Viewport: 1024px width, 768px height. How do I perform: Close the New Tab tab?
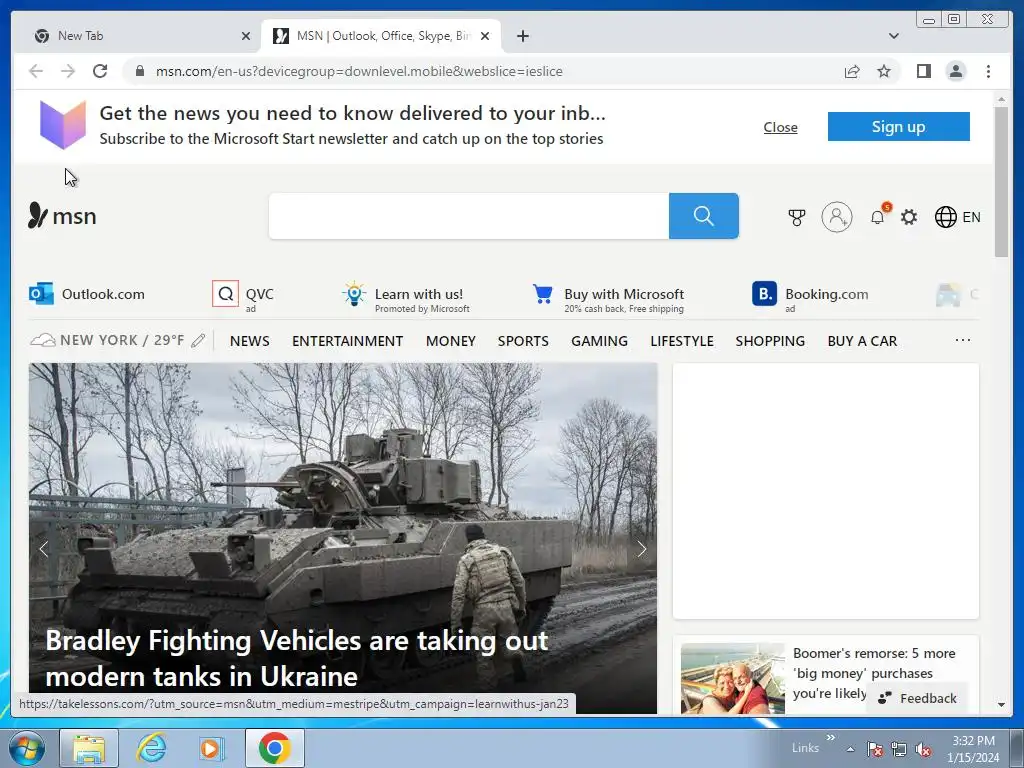point(246,36)
